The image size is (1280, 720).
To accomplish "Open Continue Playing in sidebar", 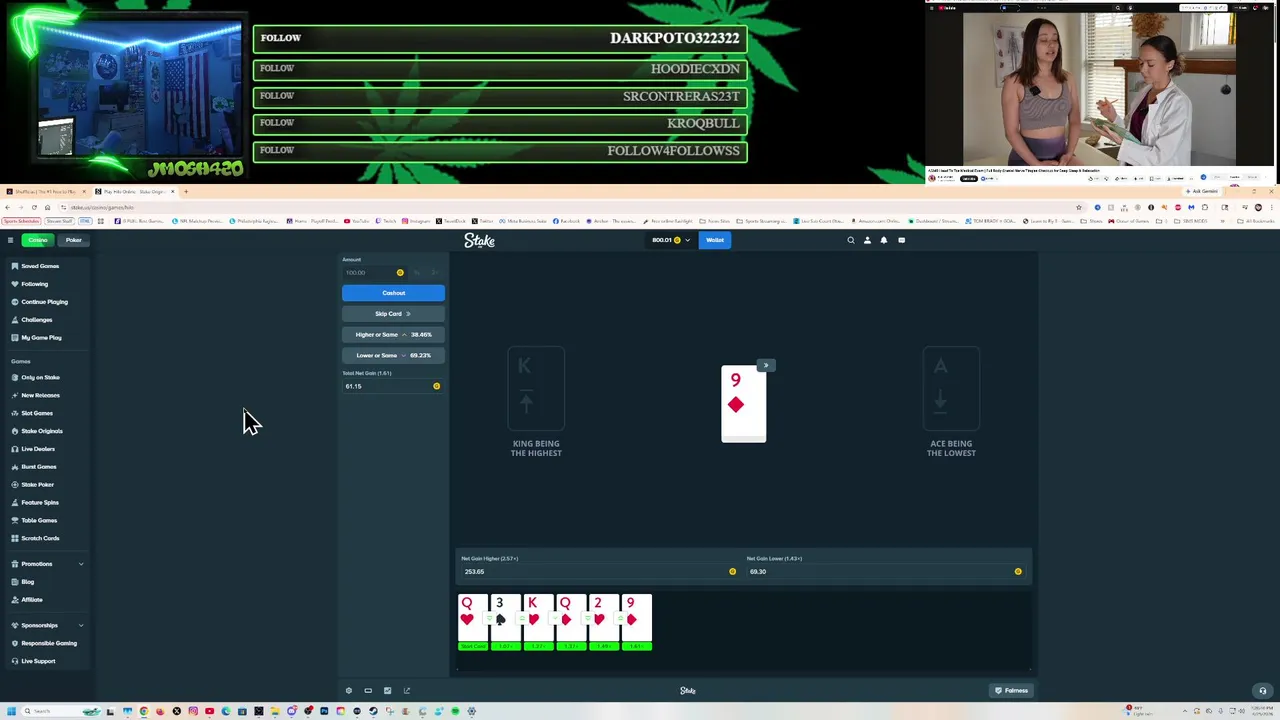I will pyautogui.click(x=44, y=302).
